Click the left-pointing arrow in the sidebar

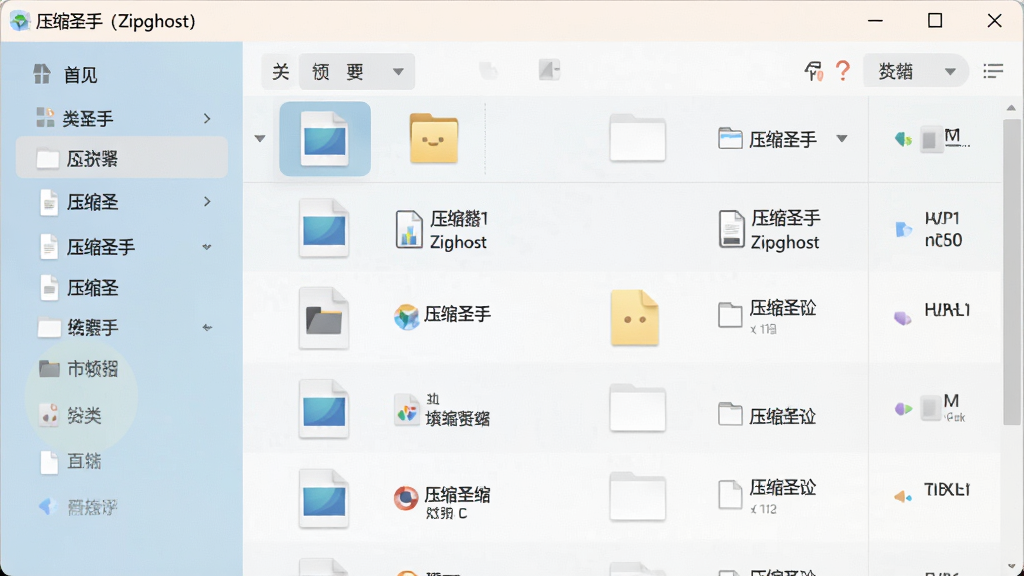pyautogui.click(x=207, y=327)
